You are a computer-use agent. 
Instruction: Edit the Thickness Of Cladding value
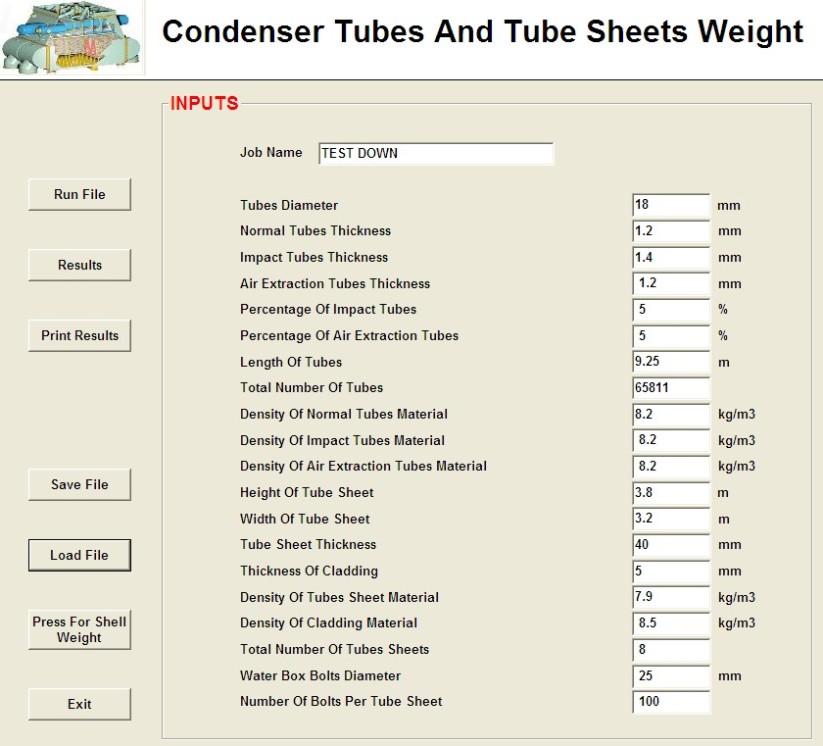[x=671, y=571]
